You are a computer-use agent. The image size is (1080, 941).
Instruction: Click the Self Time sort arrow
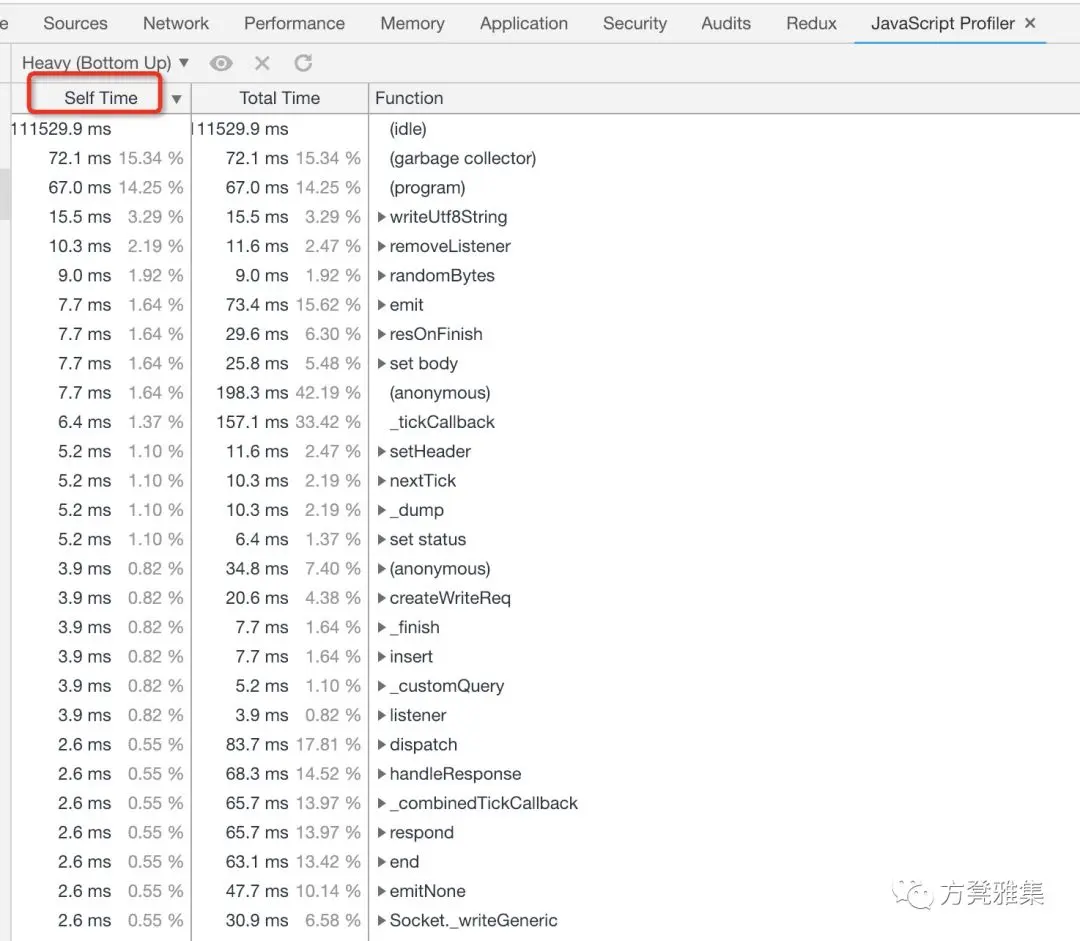(x=176, y=99)
